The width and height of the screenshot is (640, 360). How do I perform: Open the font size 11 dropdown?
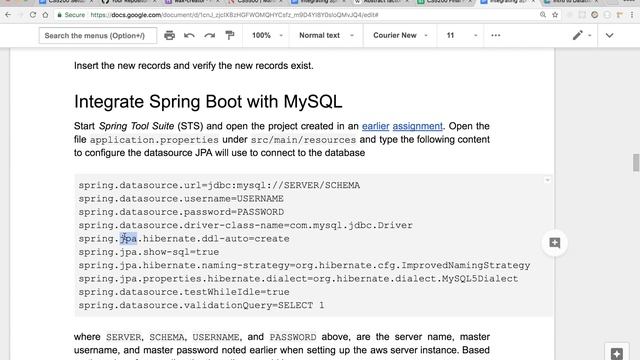coord(461,36)
